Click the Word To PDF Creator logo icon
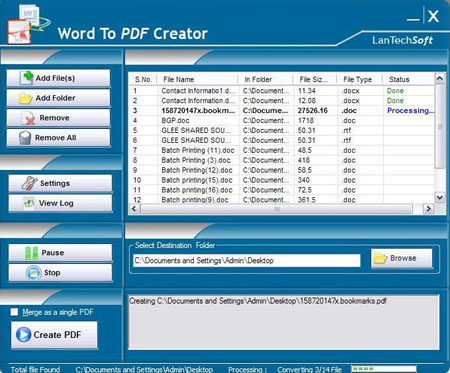Image resolution: width=450 pixels, height=373 pixels. [28, 24]
